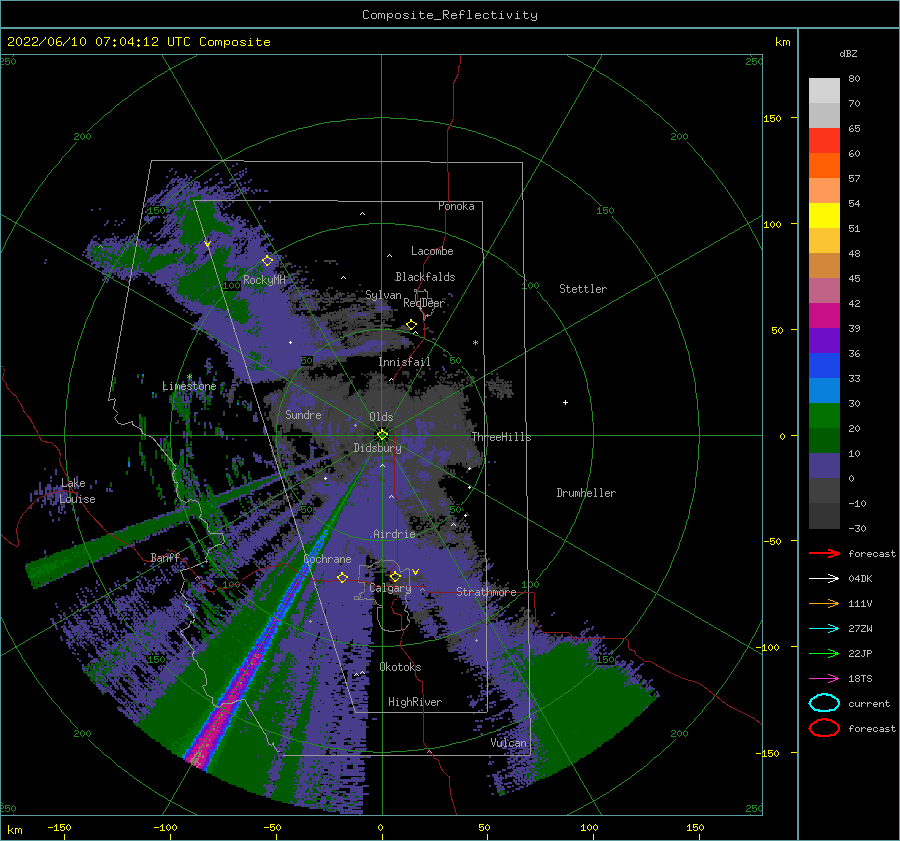Click the green 22JP arrow icon
The width and height of the screenshot is (900, 841).
pyautogui.click(x=824, y=653)
